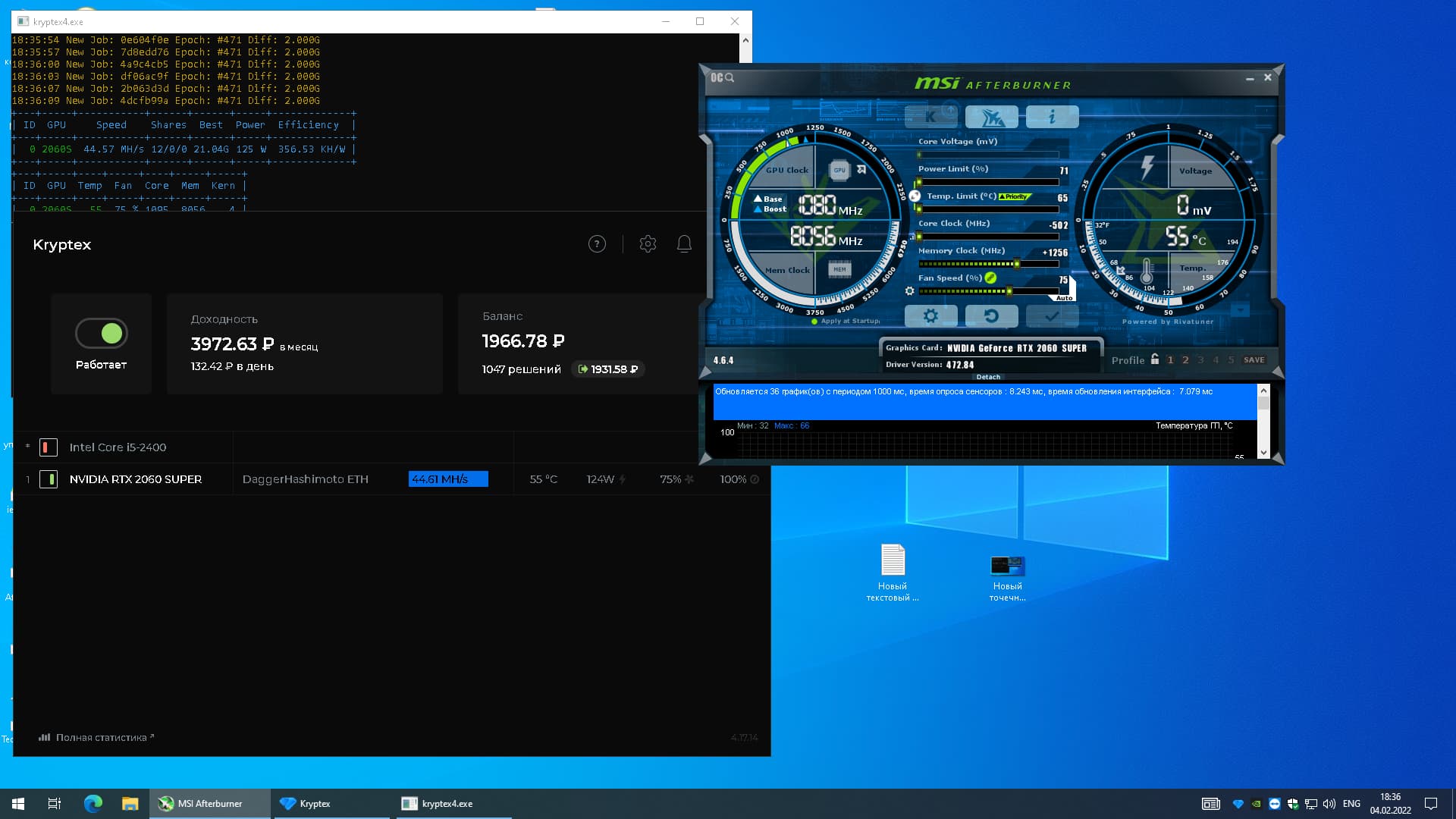Click the 1931.58 ₽ withdraw badge
This screenshot has width=1456, height=819.
tap(608, 369)
